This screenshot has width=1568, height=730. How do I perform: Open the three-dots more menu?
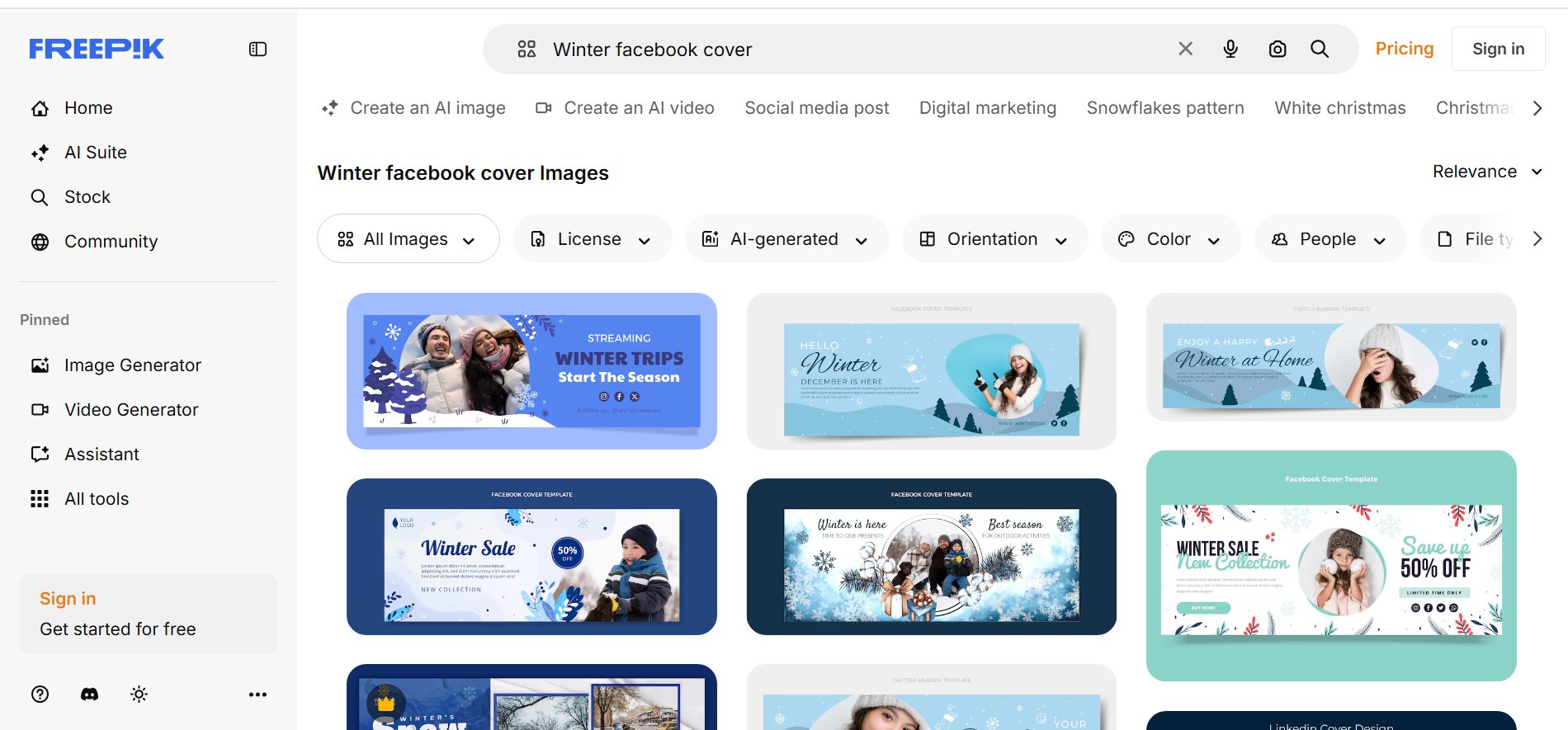tap(257, 695)
